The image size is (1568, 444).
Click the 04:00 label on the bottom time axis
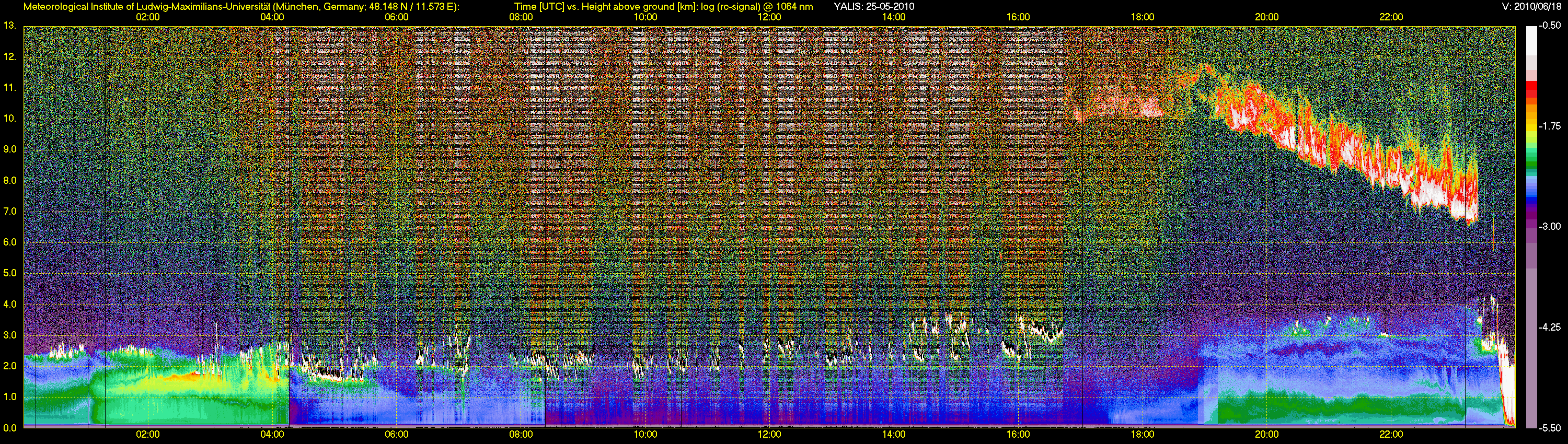coord(272,434)
